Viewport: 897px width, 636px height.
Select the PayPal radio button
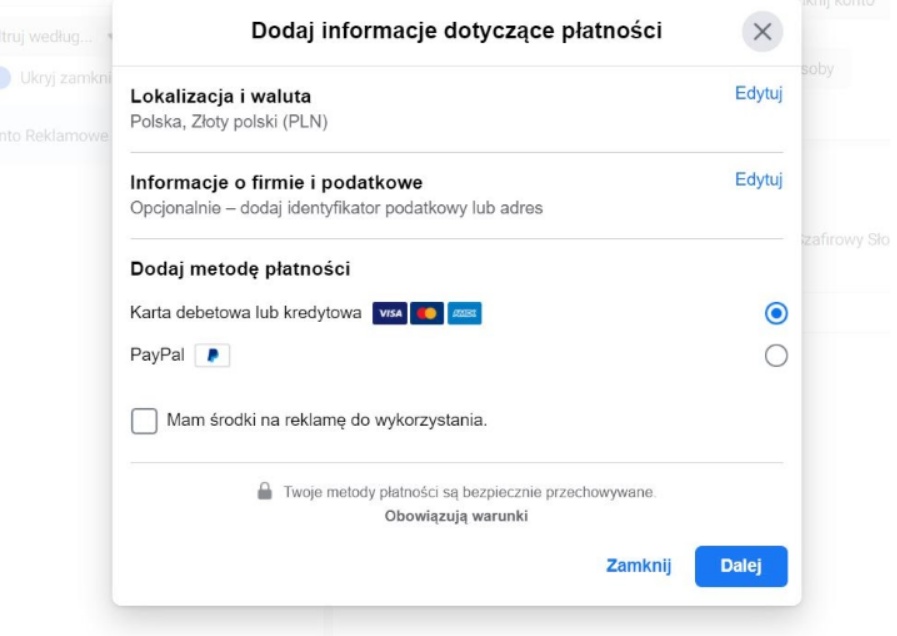(x=775, y=356)
